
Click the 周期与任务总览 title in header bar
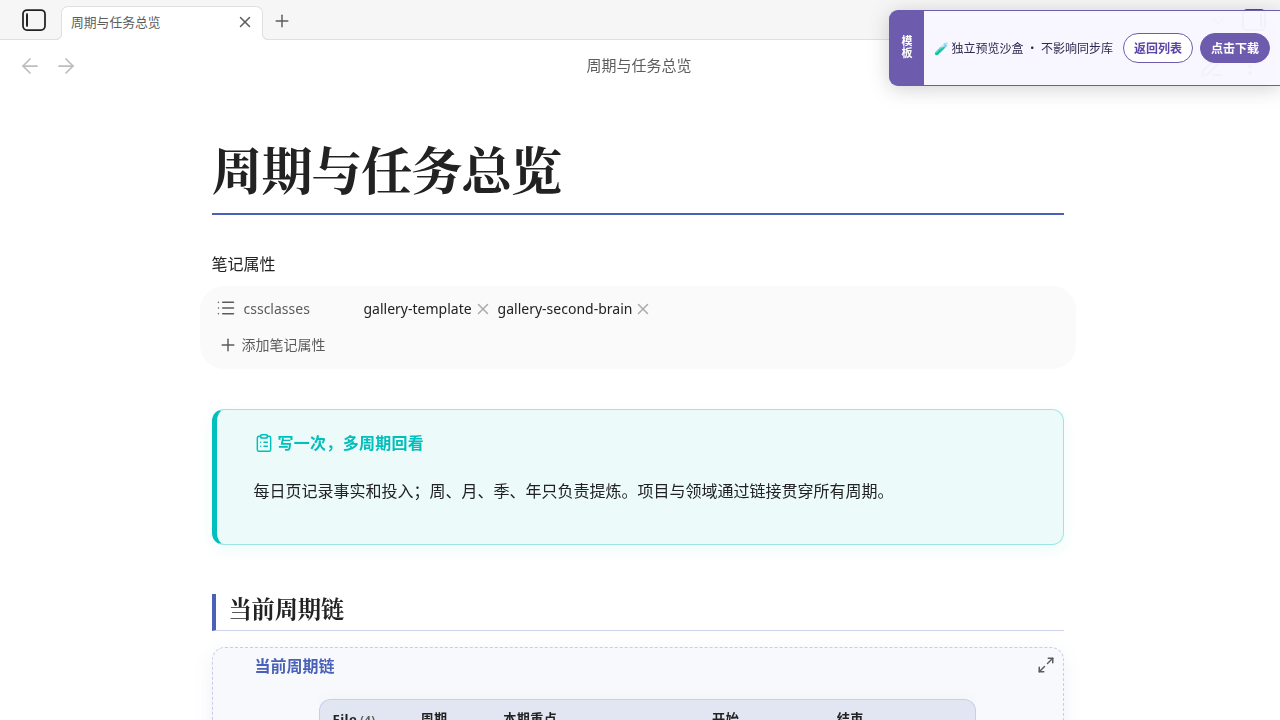point(638,66)
